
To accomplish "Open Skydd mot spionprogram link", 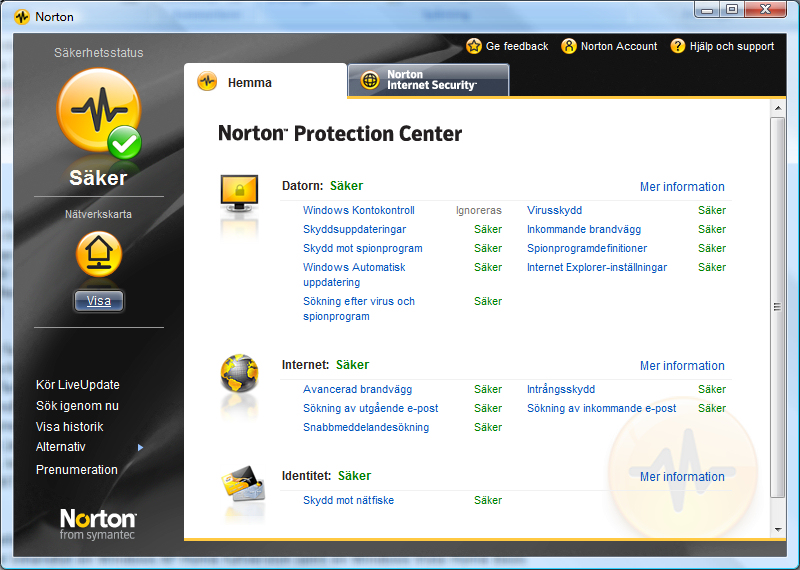I will (x=363, y=249).
